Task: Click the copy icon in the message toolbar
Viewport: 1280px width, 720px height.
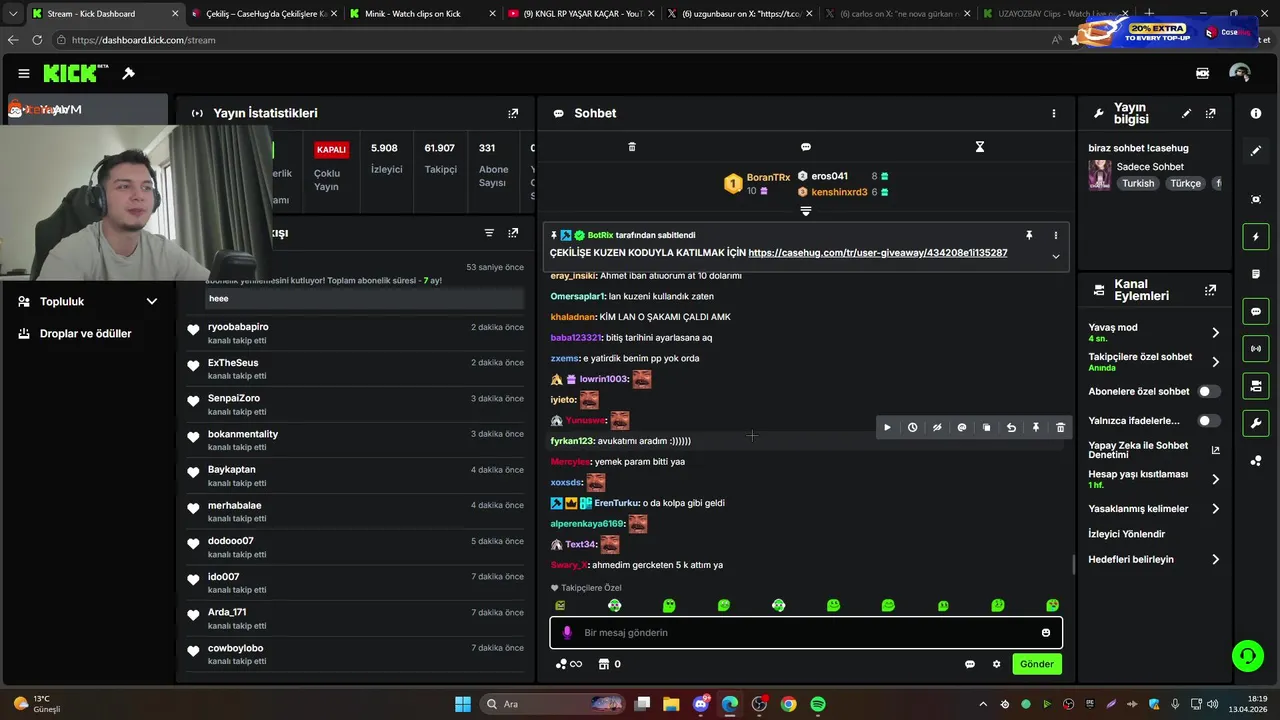Action: coord(987,428)
